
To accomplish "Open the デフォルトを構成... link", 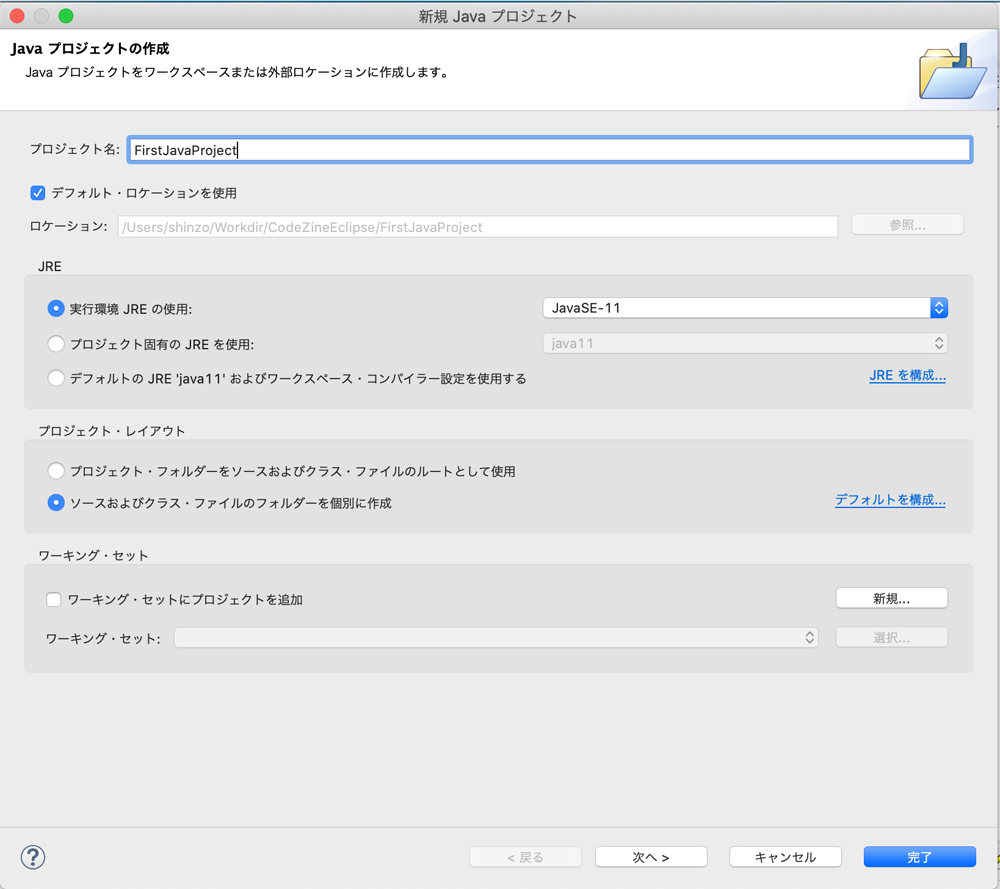I will tap(890, 499).
